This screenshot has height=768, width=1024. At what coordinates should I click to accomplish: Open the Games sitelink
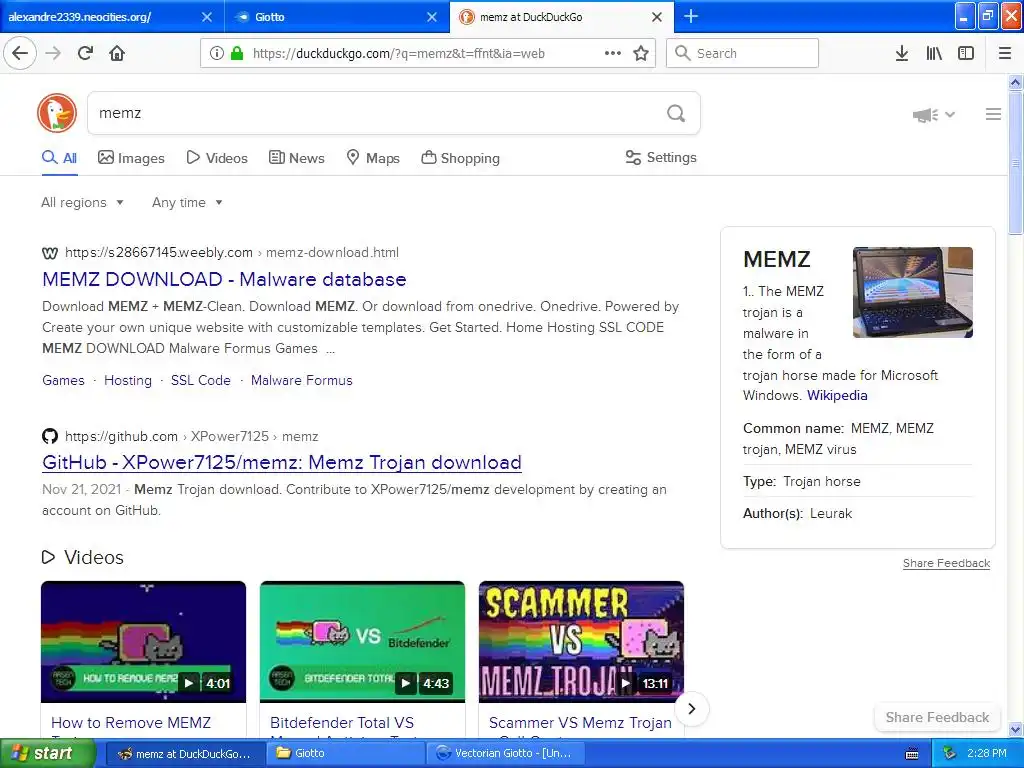63,380
